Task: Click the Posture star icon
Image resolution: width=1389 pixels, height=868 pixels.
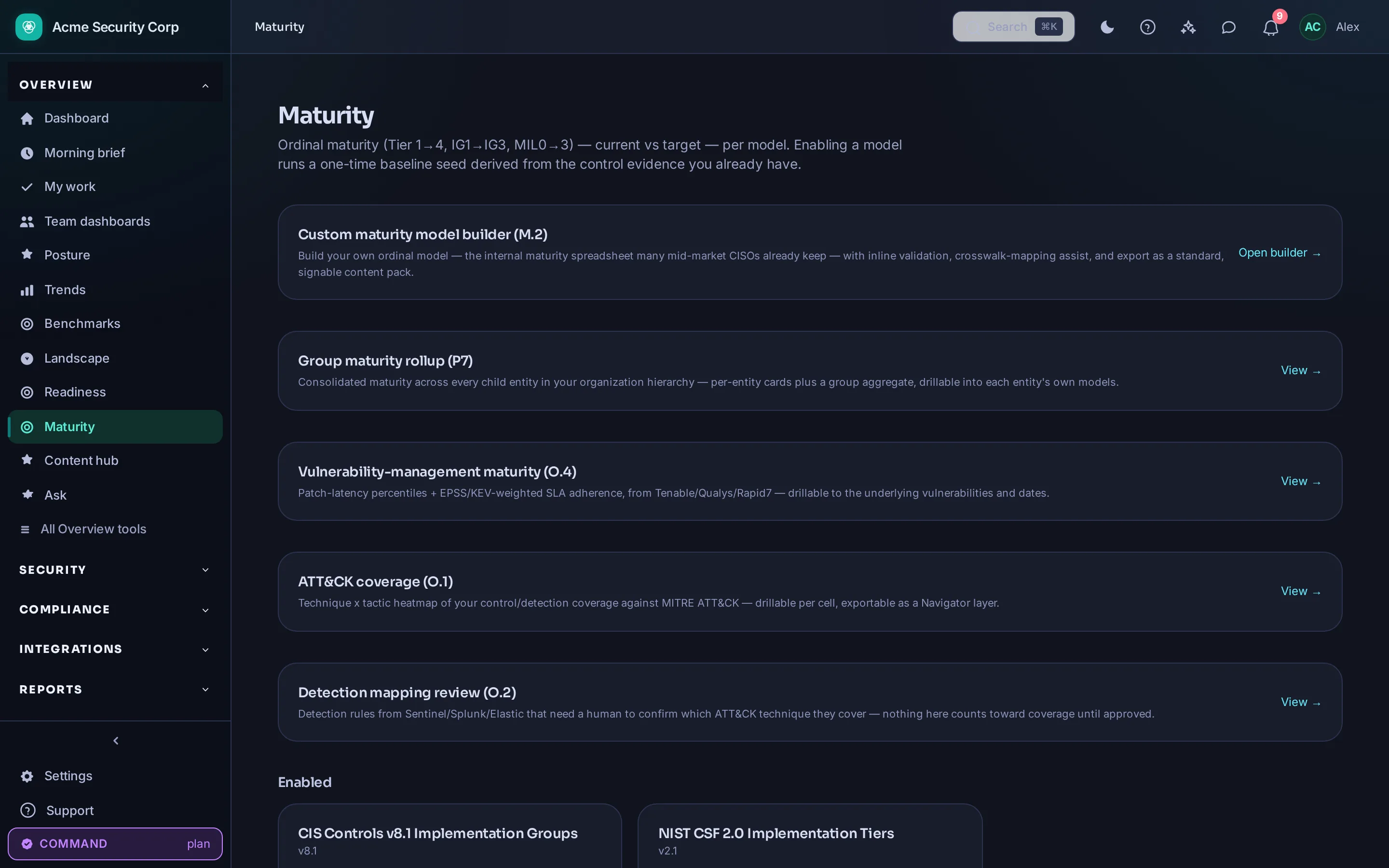Action: 27,254
